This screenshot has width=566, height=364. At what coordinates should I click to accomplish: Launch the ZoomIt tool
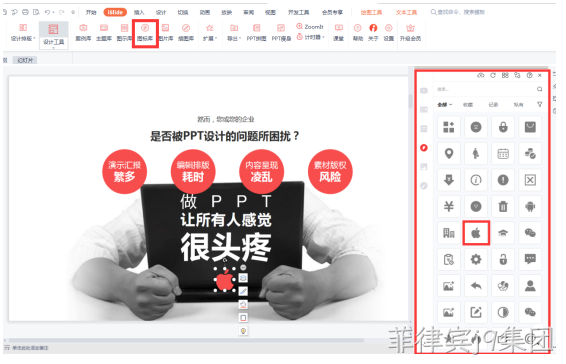tap(310, 27)
